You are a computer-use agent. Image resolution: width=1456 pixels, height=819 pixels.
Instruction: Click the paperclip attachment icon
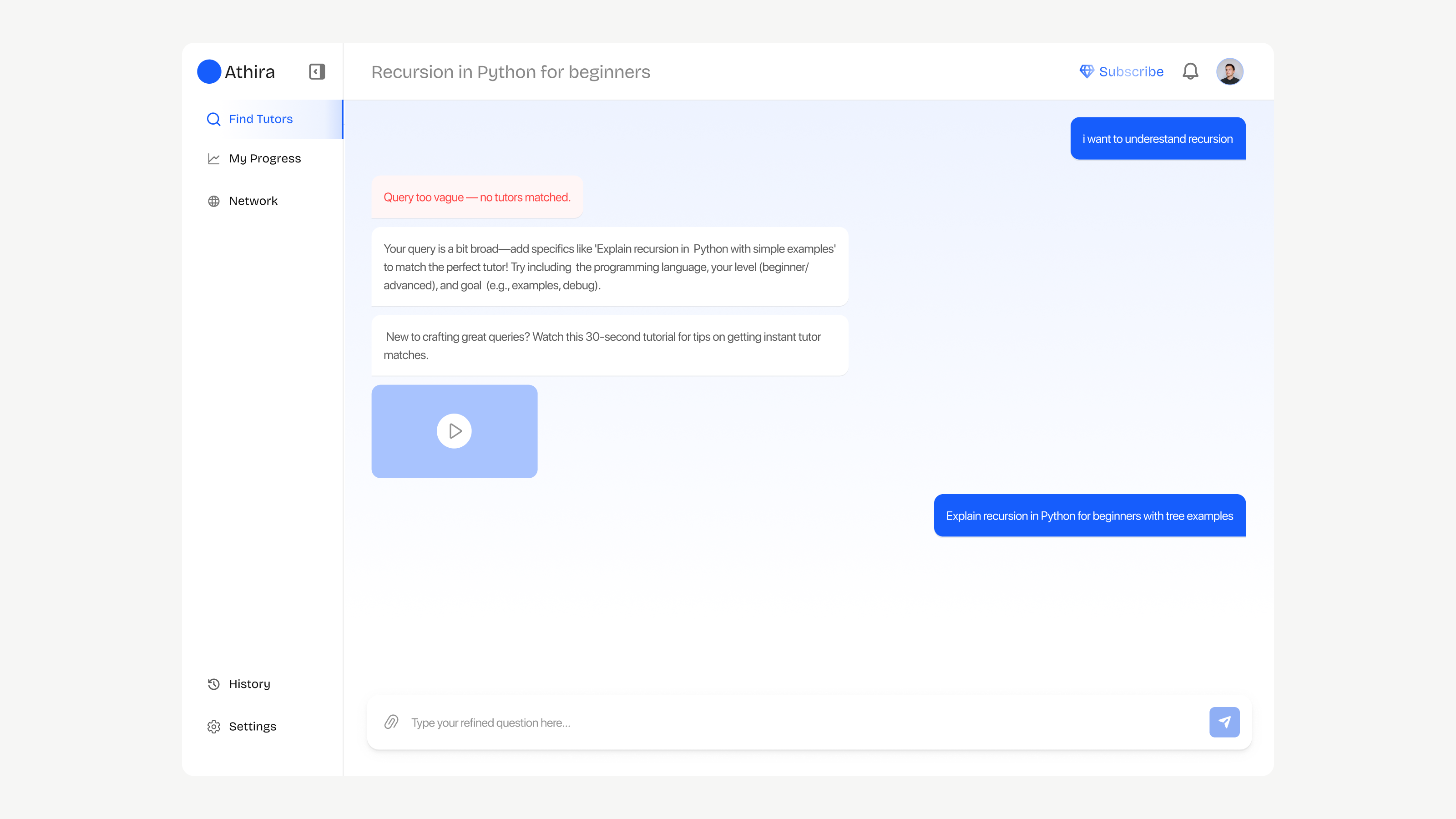pyautogui.click(x=391, y=722)
